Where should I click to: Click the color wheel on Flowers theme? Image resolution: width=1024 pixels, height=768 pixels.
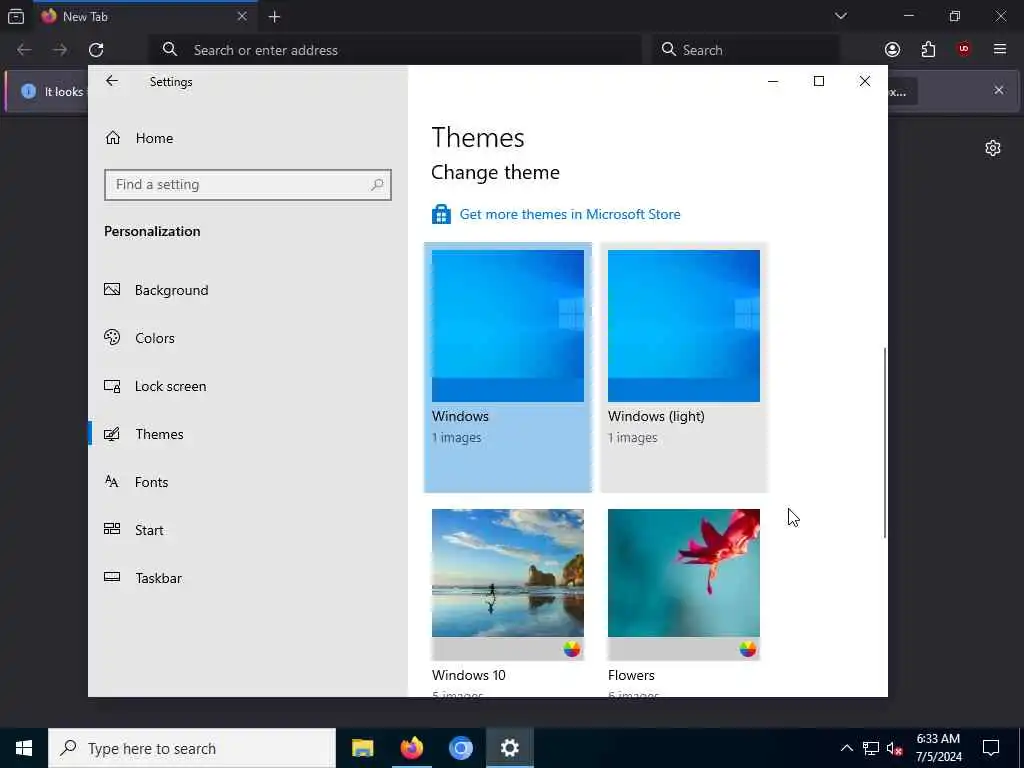[x=748, y=648]
